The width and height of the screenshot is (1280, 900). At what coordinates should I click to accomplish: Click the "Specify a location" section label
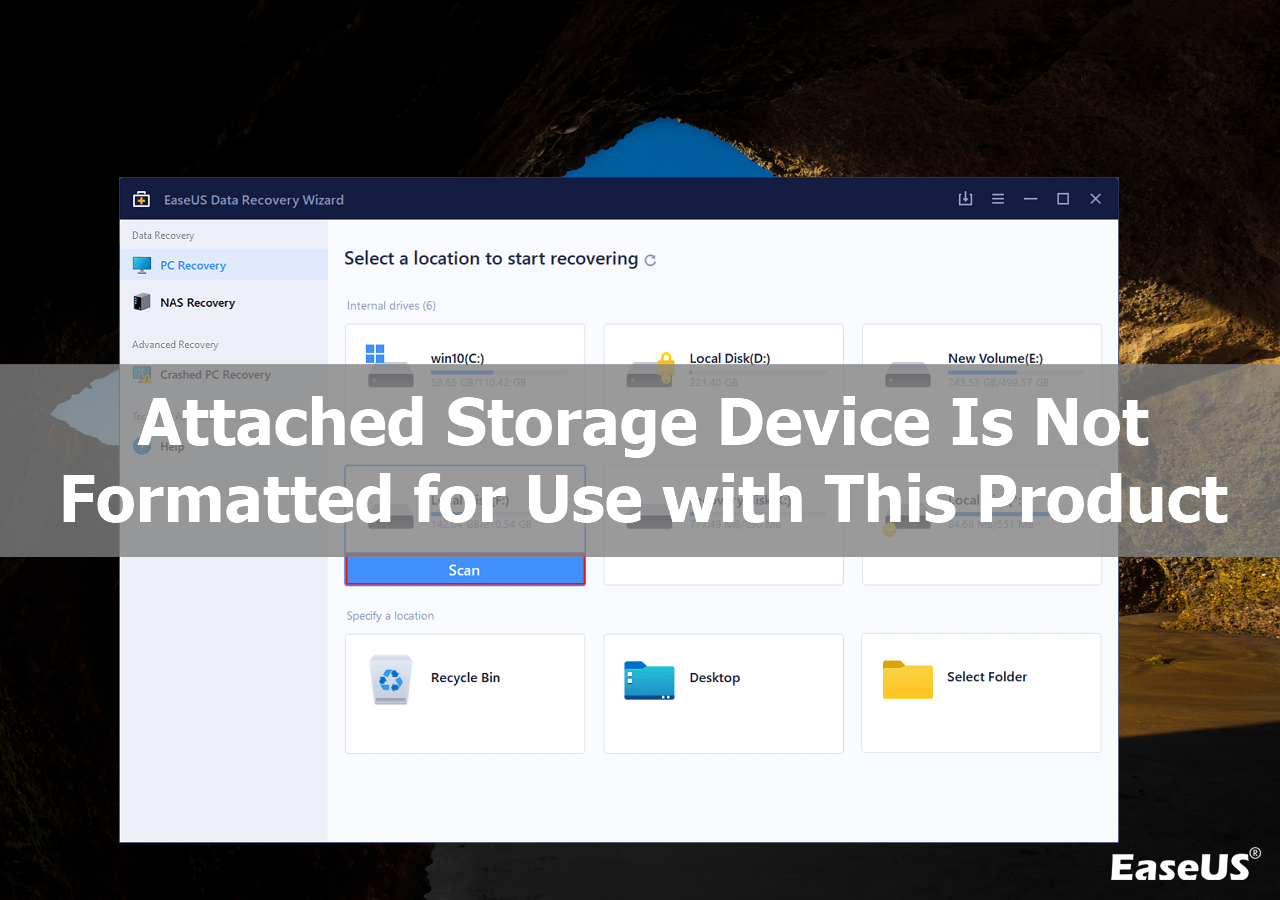pos(390,615)
